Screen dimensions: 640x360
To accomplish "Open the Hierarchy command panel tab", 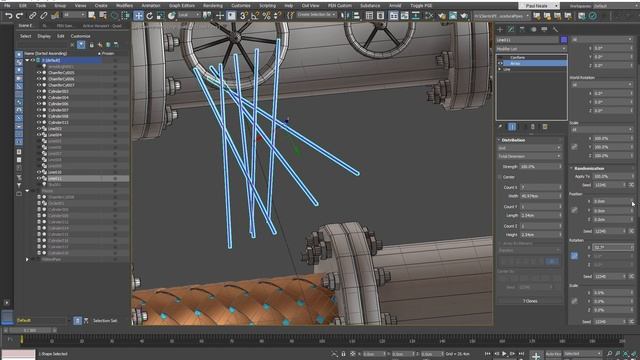I will (x=522, y=29).
